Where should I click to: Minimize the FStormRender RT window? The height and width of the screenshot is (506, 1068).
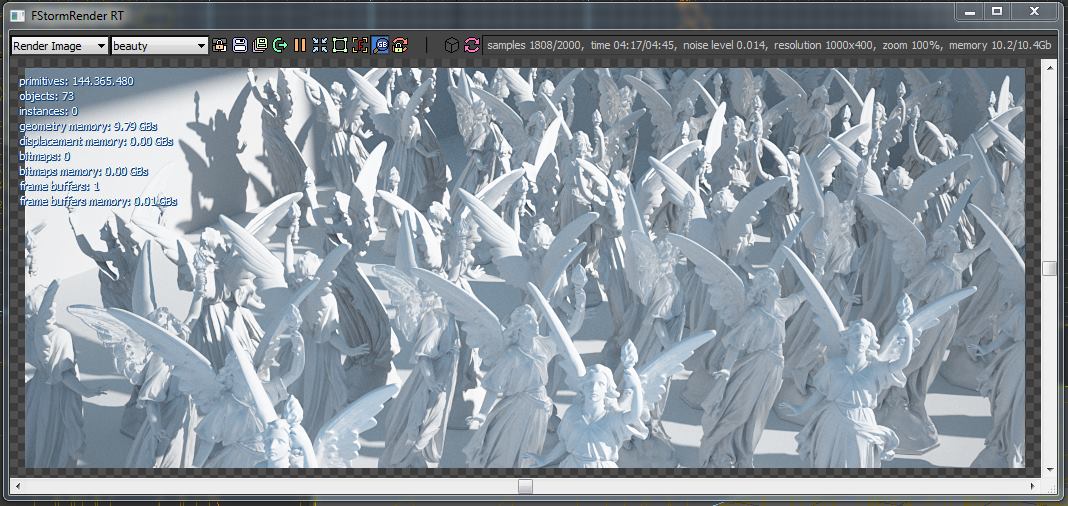click(x=969, y=11)
